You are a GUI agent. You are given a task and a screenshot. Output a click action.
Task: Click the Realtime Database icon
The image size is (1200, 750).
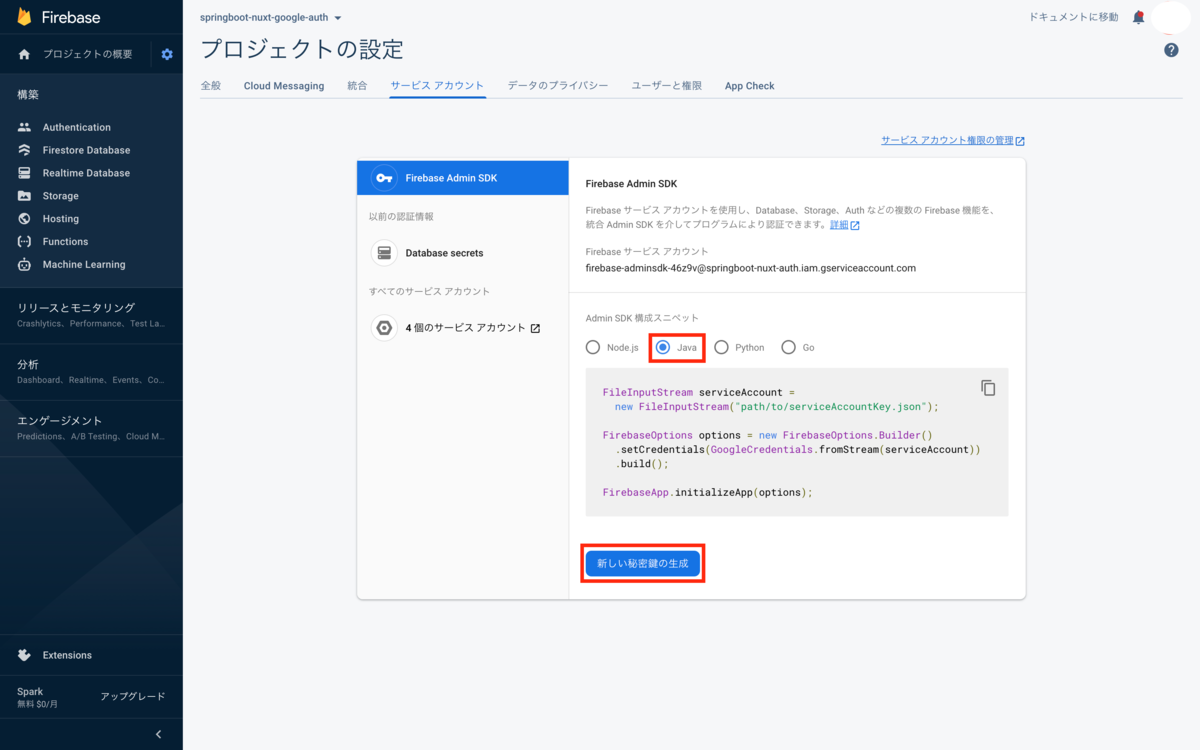click(x=25, y=173)
